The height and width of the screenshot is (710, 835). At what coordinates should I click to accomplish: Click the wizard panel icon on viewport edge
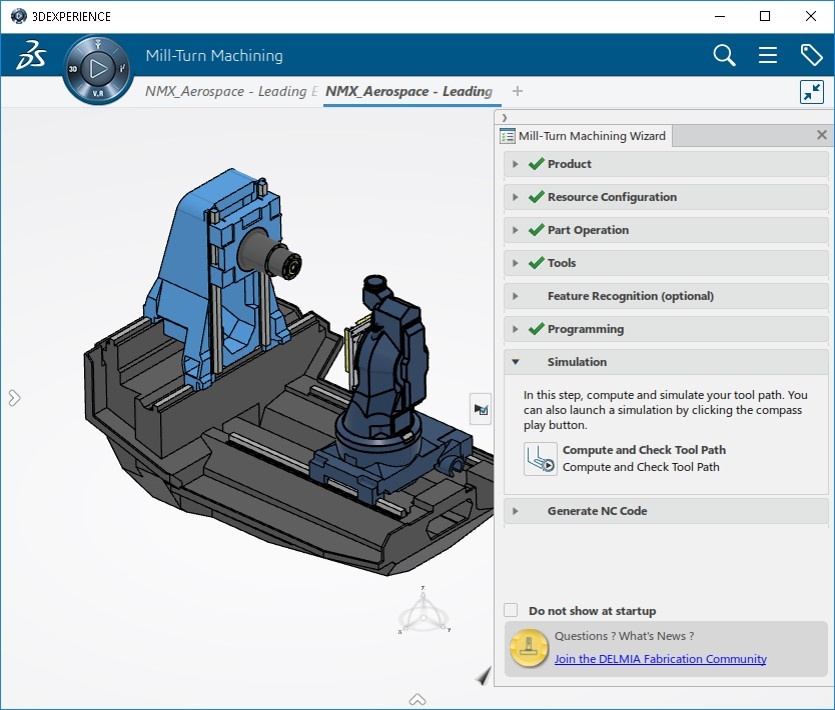pyautogui.click(x=480, y=409)
